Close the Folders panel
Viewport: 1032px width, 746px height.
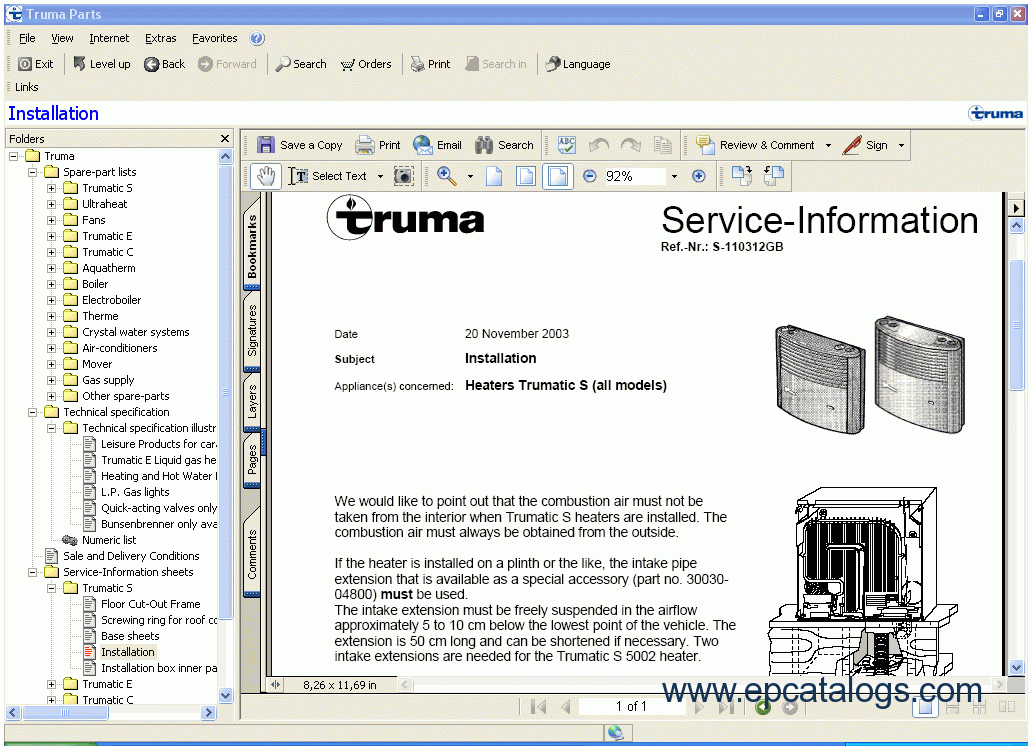225,138
